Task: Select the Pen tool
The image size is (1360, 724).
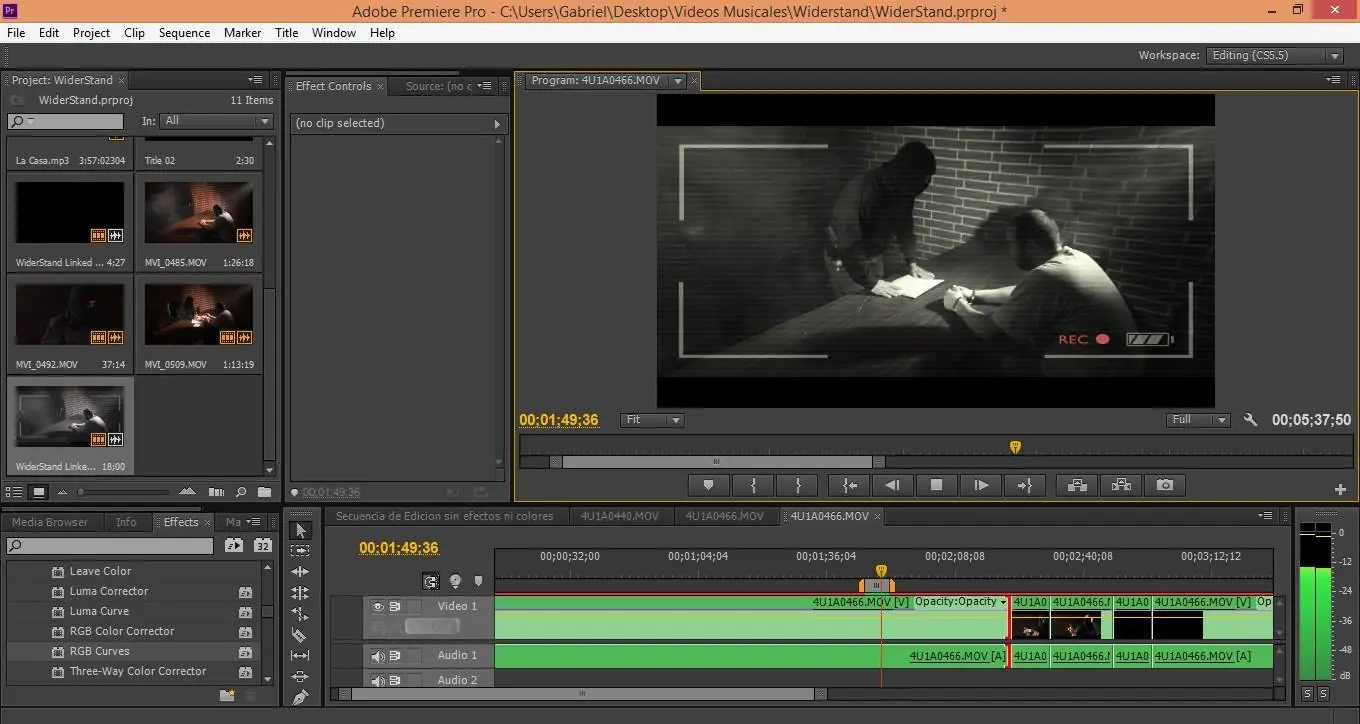Action: point(301,698)
